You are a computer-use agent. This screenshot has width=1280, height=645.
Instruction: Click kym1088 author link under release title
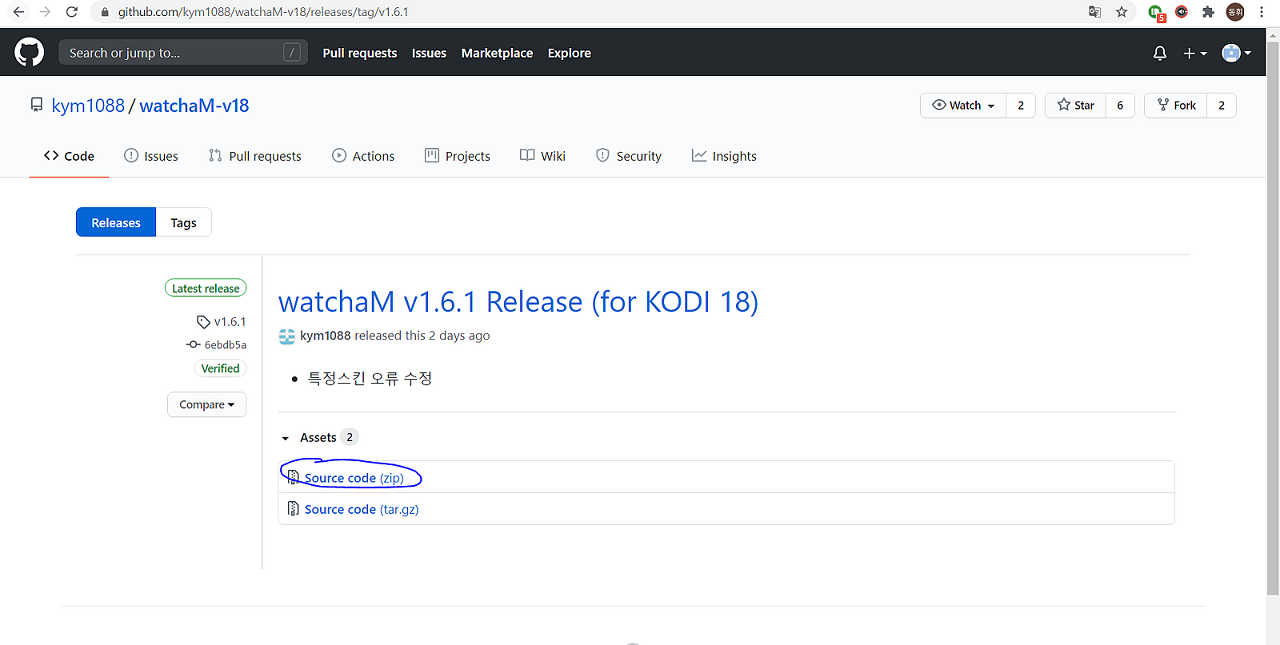(x=325, y=335)
